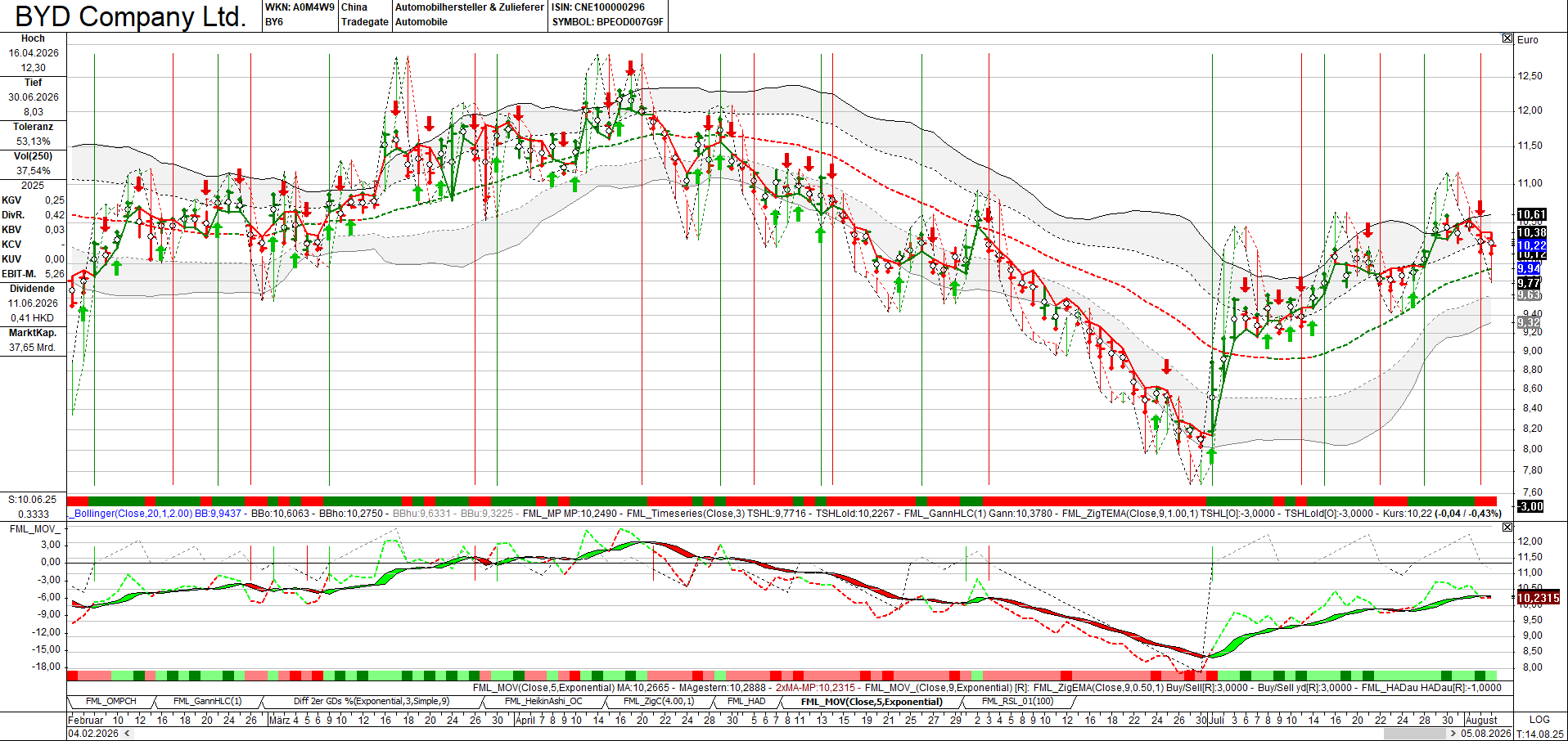The width and height of the screenshot is (1568, 741).
Task: Click the Tief date 30.06.2026
Action: [34, 97]
